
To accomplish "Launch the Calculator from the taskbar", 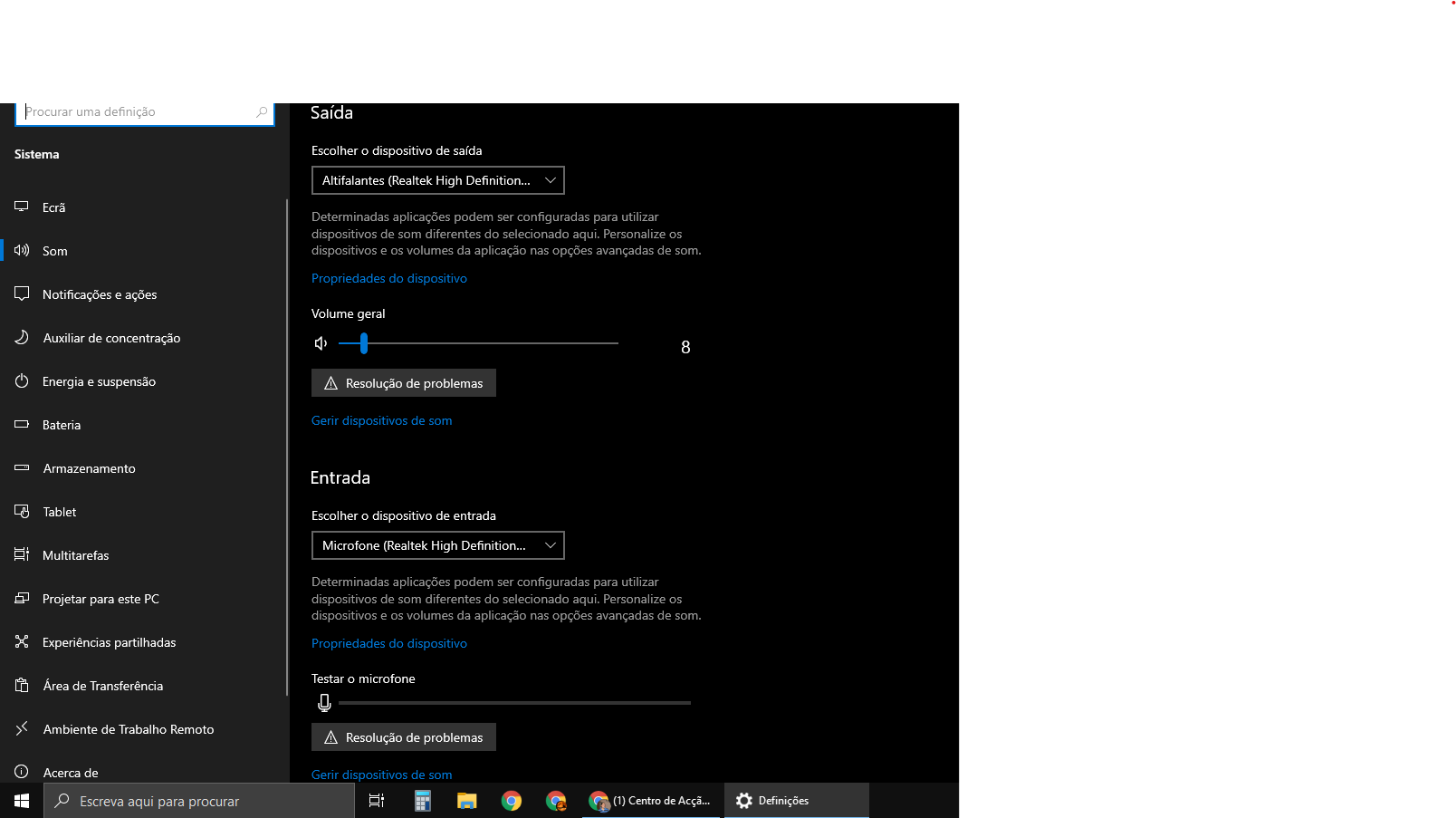I will [422, 801].
